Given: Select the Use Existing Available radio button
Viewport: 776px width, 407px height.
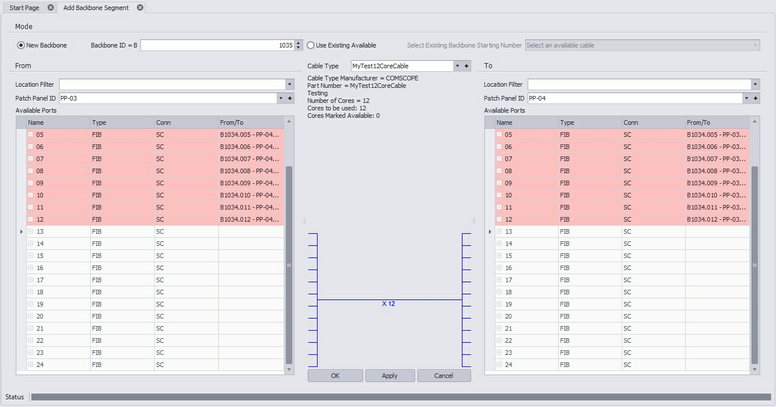Looking at the screenshot, I should (x=310, y=45).
